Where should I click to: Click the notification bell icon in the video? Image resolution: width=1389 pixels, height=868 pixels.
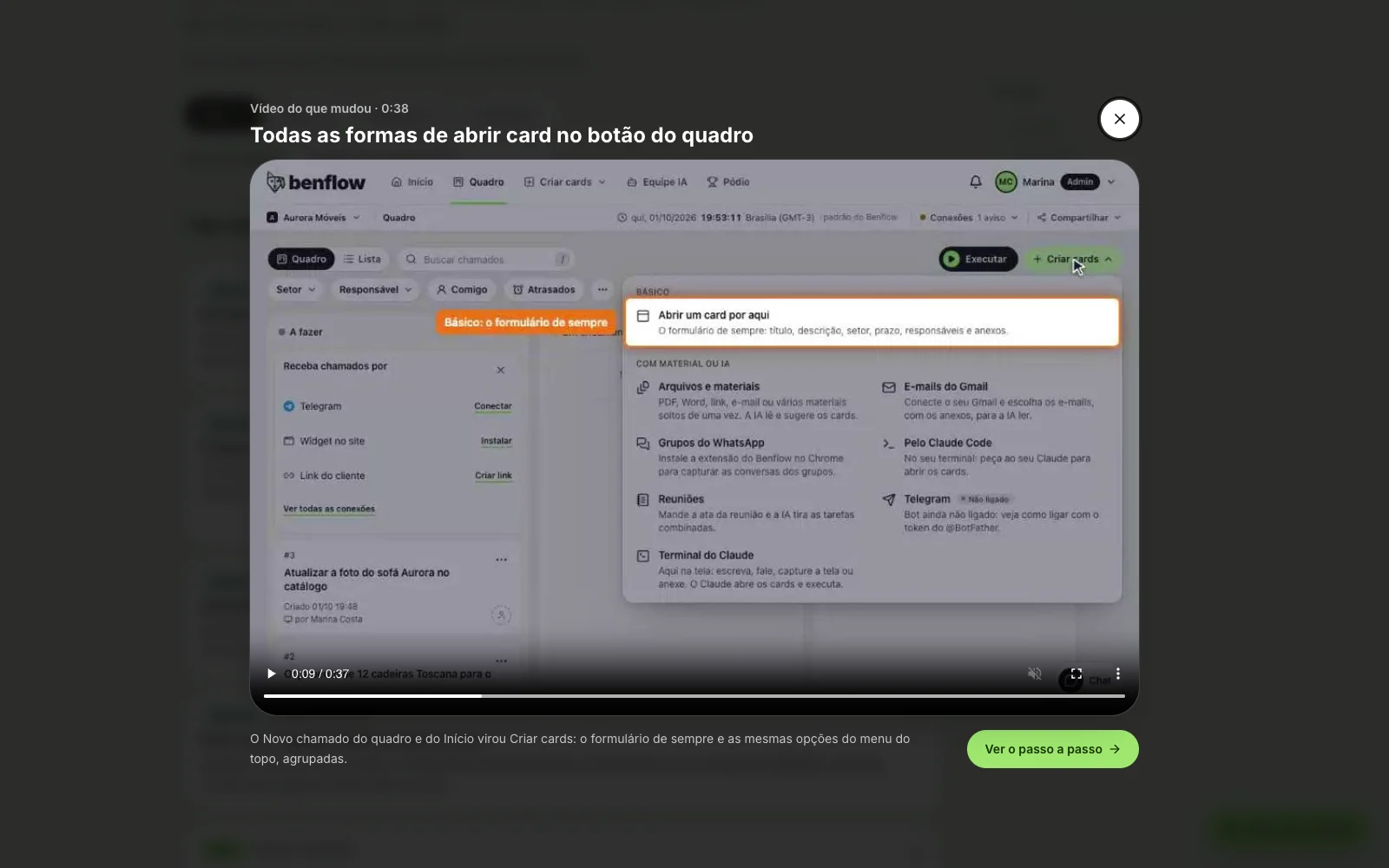pos(976,182)
